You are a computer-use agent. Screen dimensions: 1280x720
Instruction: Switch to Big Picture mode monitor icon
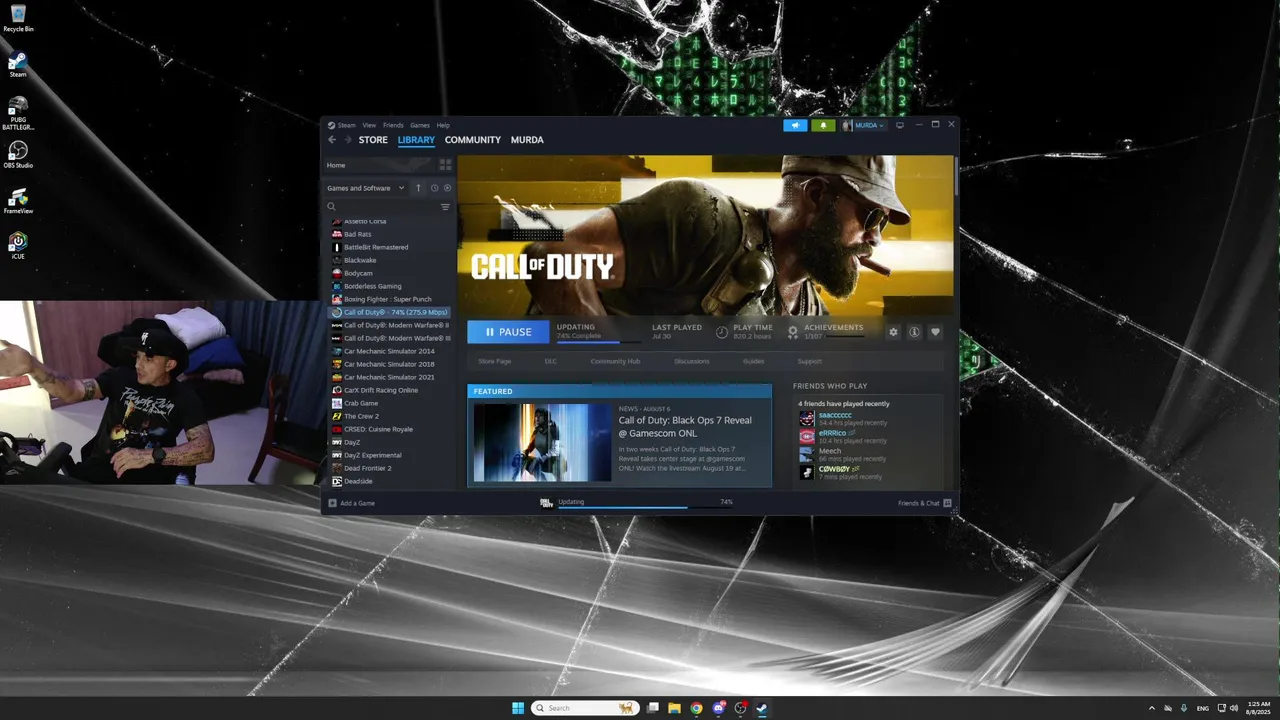point(899,125)
